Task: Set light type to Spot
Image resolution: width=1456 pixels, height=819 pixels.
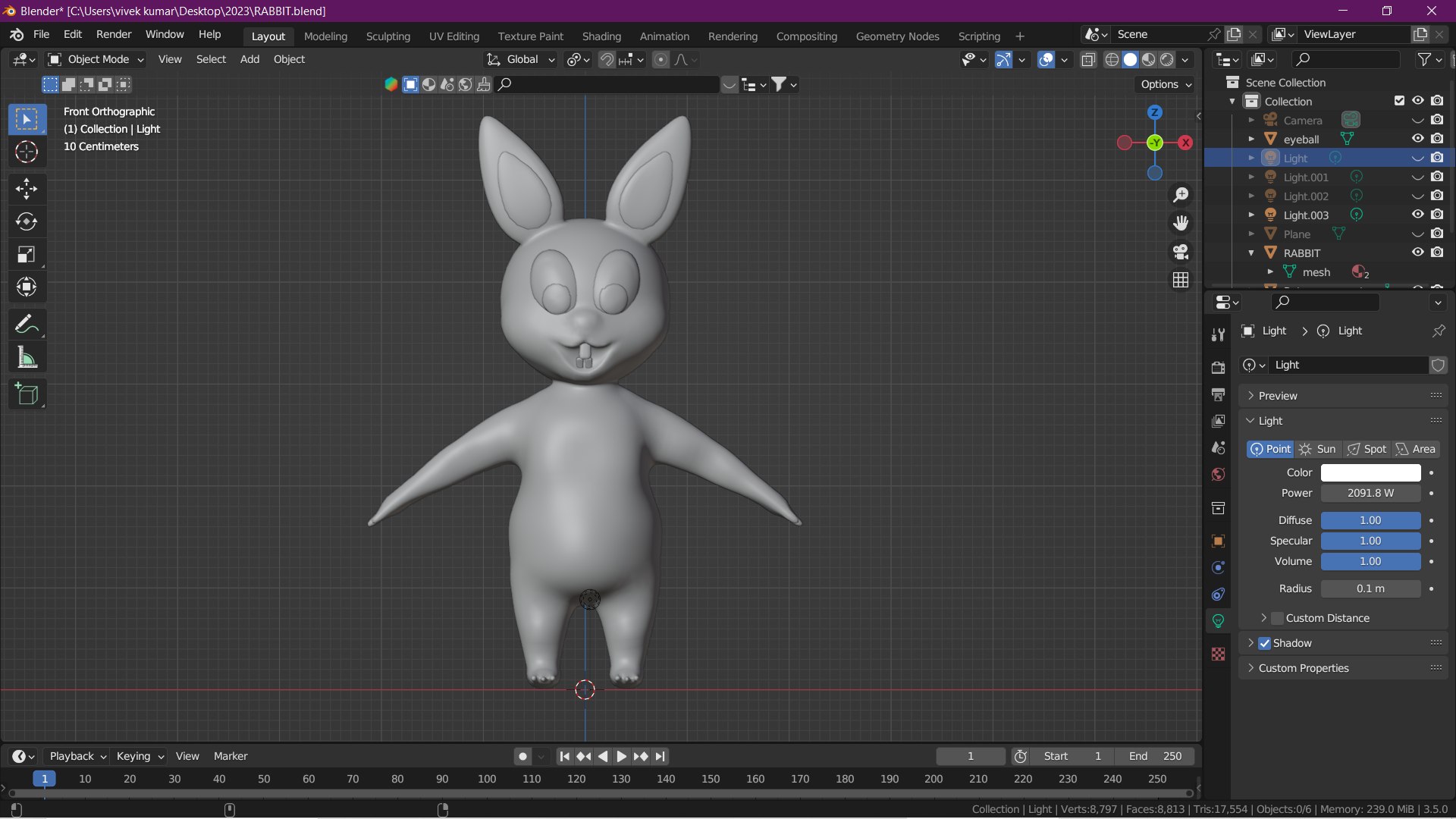Action: tap(1367, 449)
